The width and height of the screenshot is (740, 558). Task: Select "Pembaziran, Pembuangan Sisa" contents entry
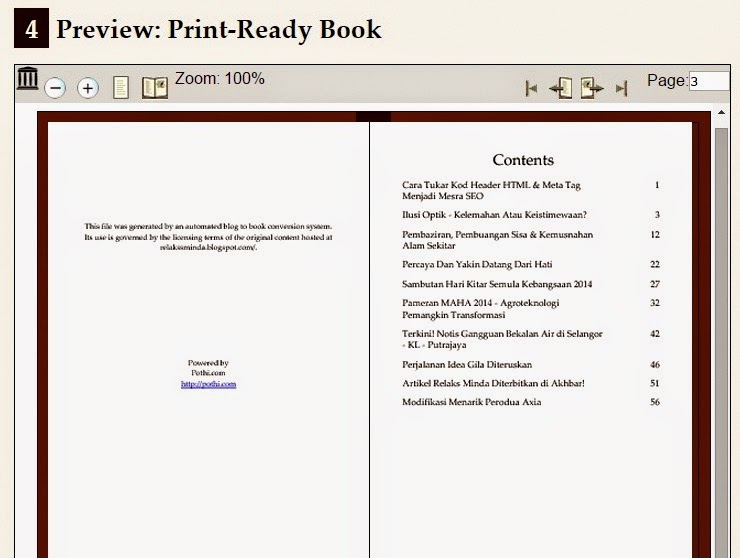(x=497, y=240)
